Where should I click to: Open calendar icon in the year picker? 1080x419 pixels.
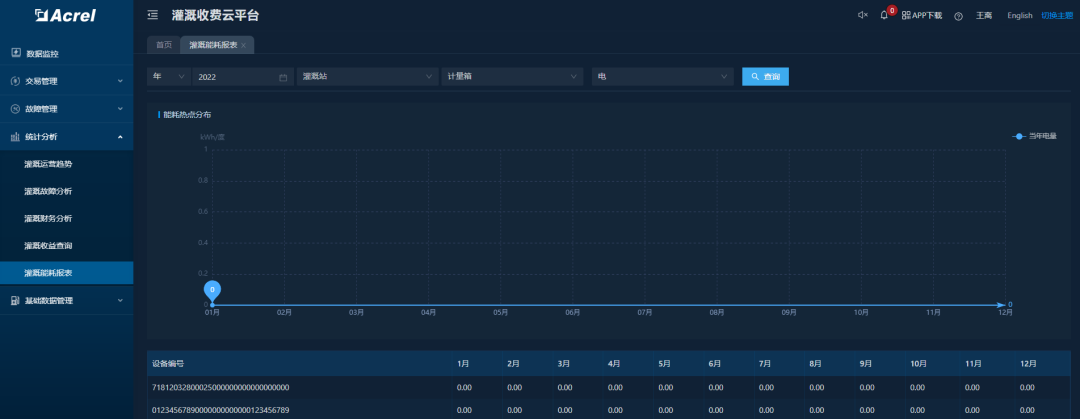282,77
